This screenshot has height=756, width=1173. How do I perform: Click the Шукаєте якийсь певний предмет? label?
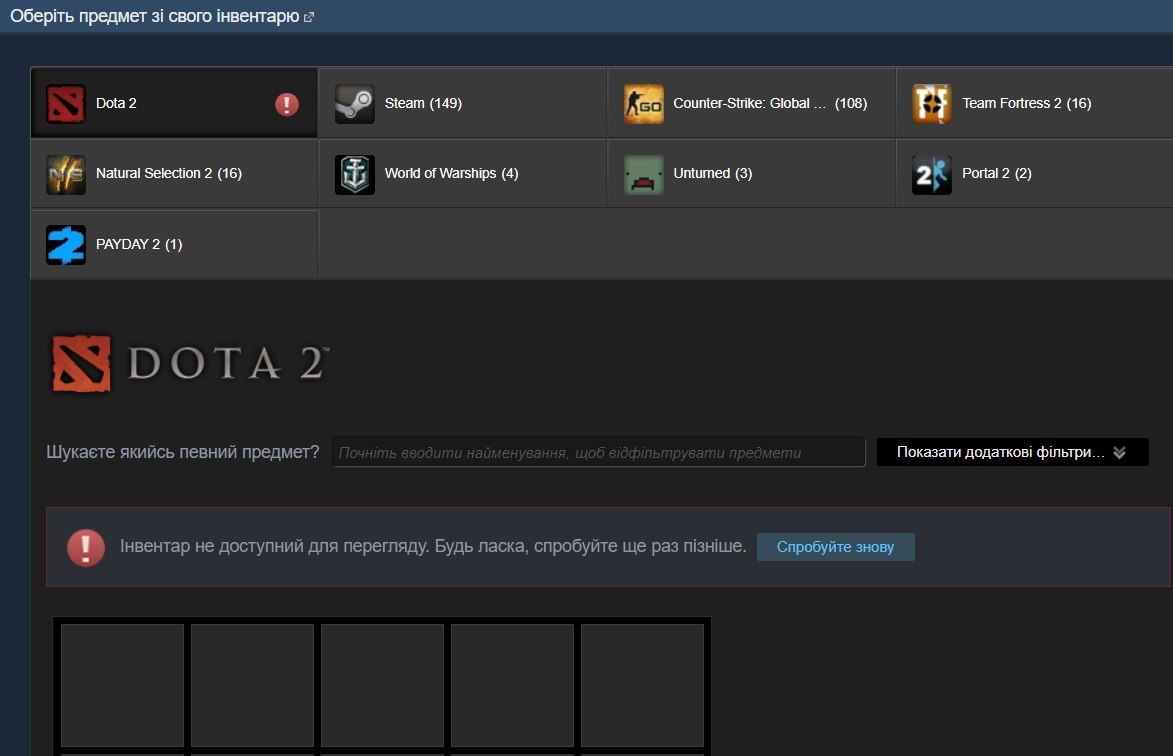[183, 452]
